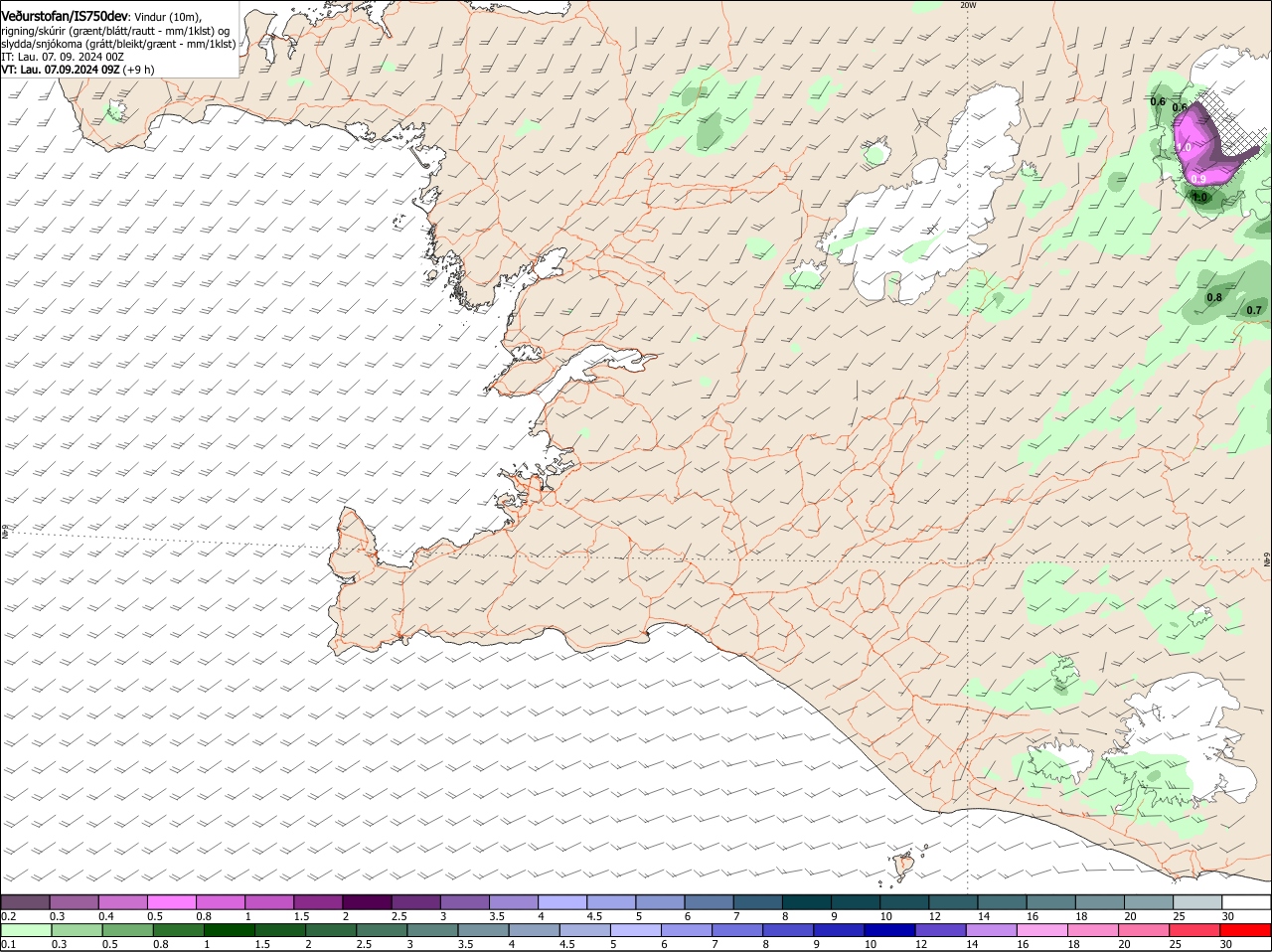Click top-row legend swatch between 0.5 and 0.8
The width and height of the screenshot is (1272, 952).
(172, 901)
